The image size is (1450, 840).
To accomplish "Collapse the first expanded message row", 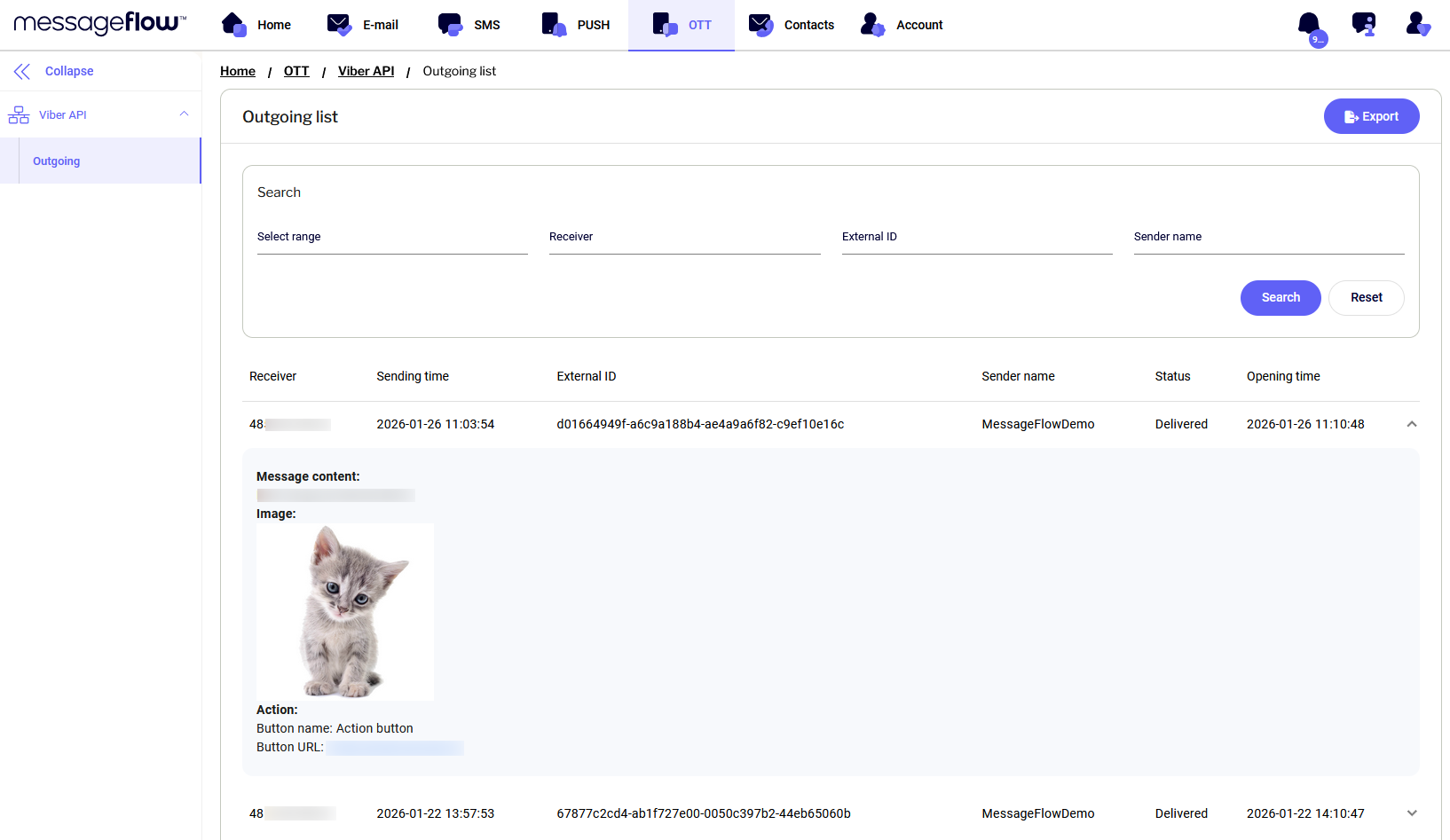I will coord(1411,424).
